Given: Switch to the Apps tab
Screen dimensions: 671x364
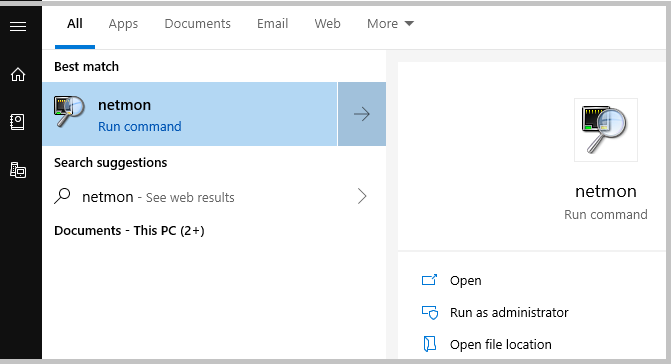Looking at the screenshot, I should [123, 24].
